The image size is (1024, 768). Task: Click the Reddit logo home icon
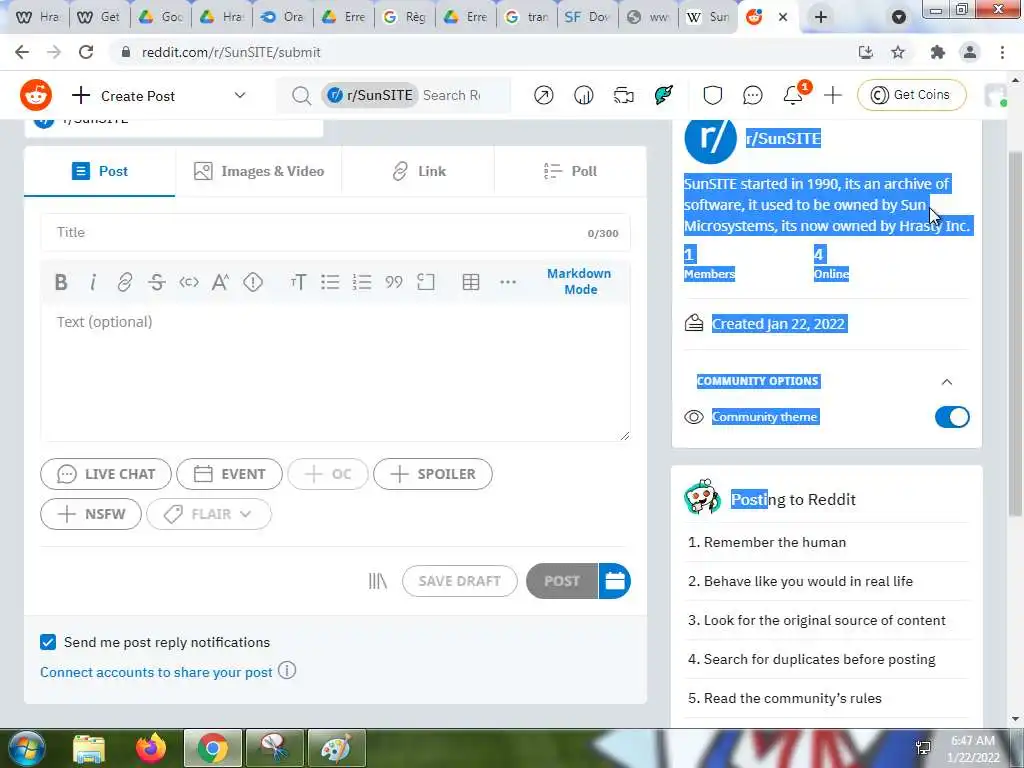coord(36,95)
